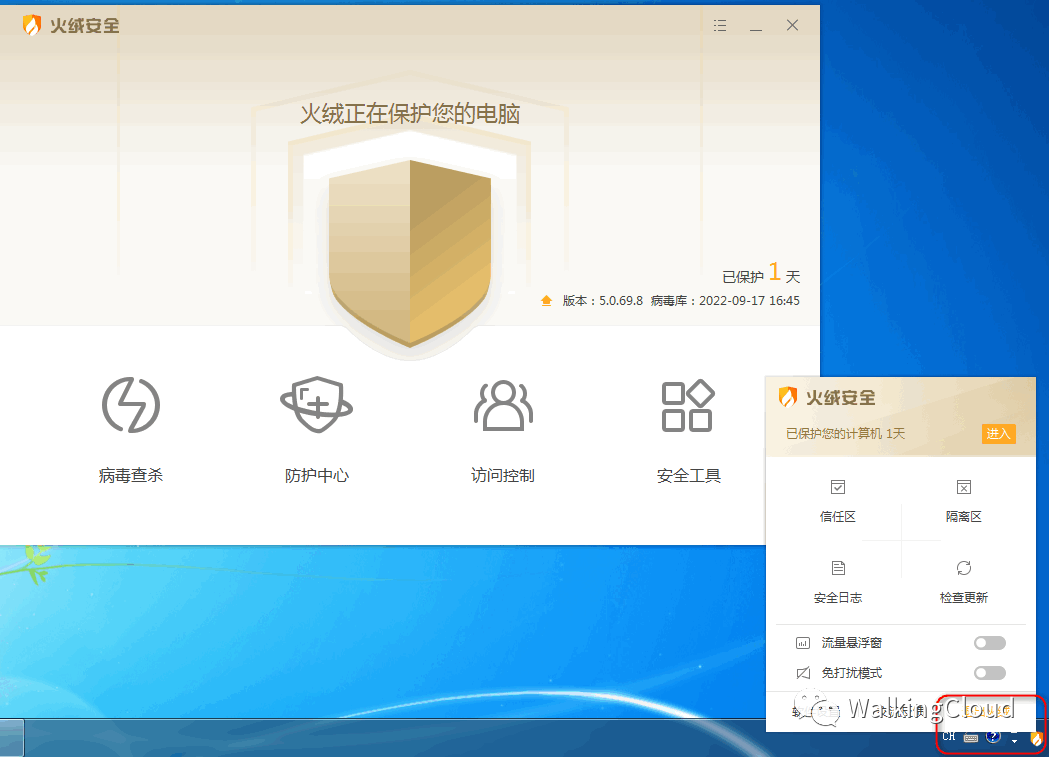Click the CH input language indicator
Image resolution: width=1049 pixels, height=757 pixels.
pos(949,737)
